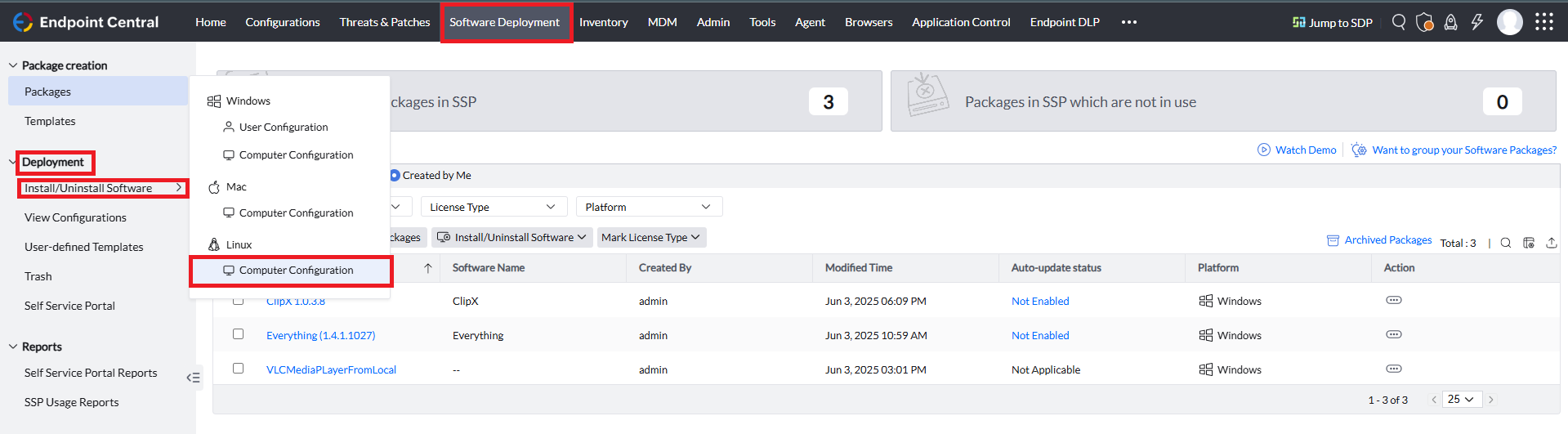This screenshot has width=1568, height=434.
Task: Open actions menu for ClipX row
Action: tap(1393, 300)
